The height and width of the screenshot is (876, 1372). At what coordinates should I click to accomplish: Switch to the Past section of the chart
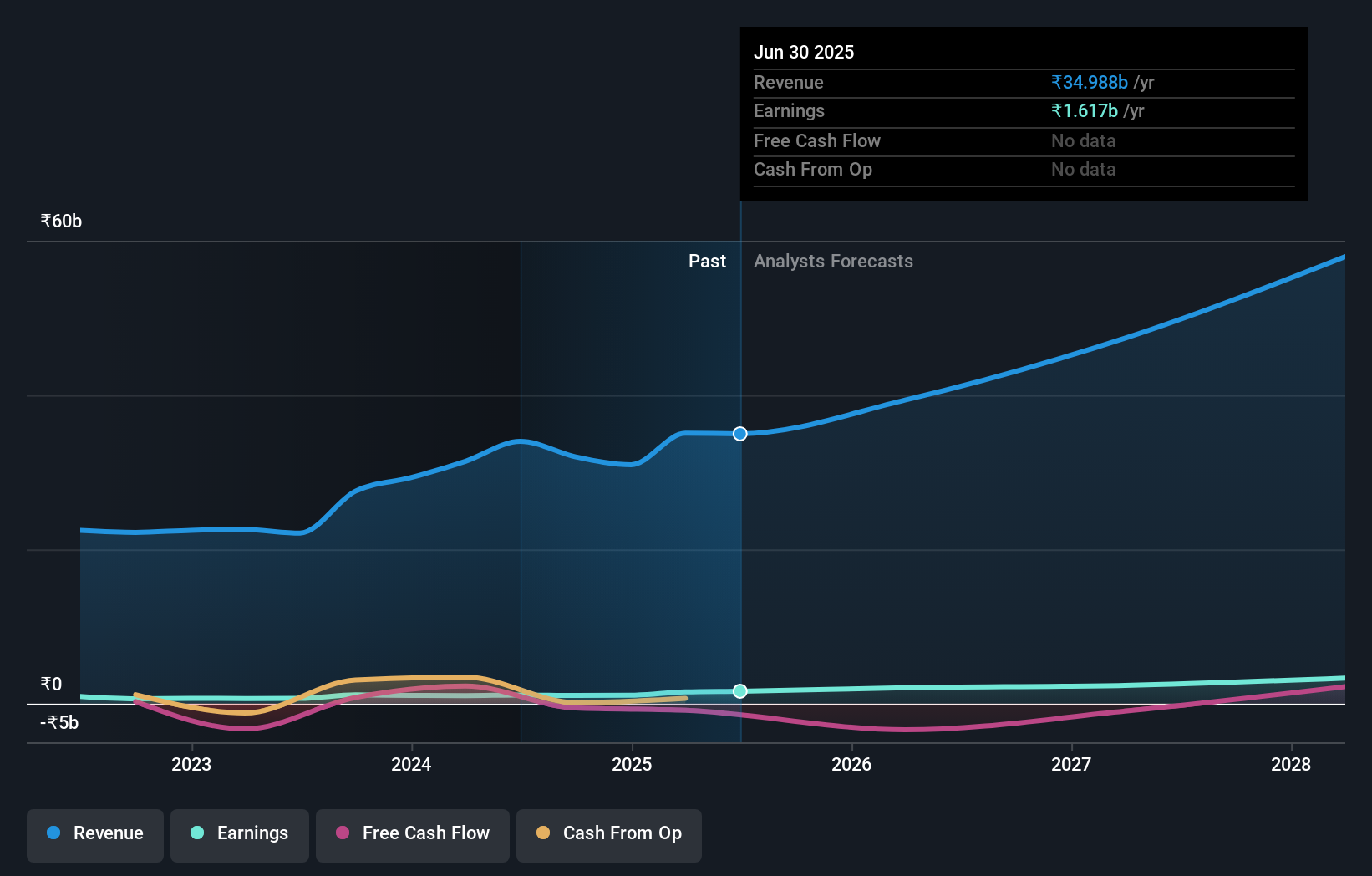708,261
